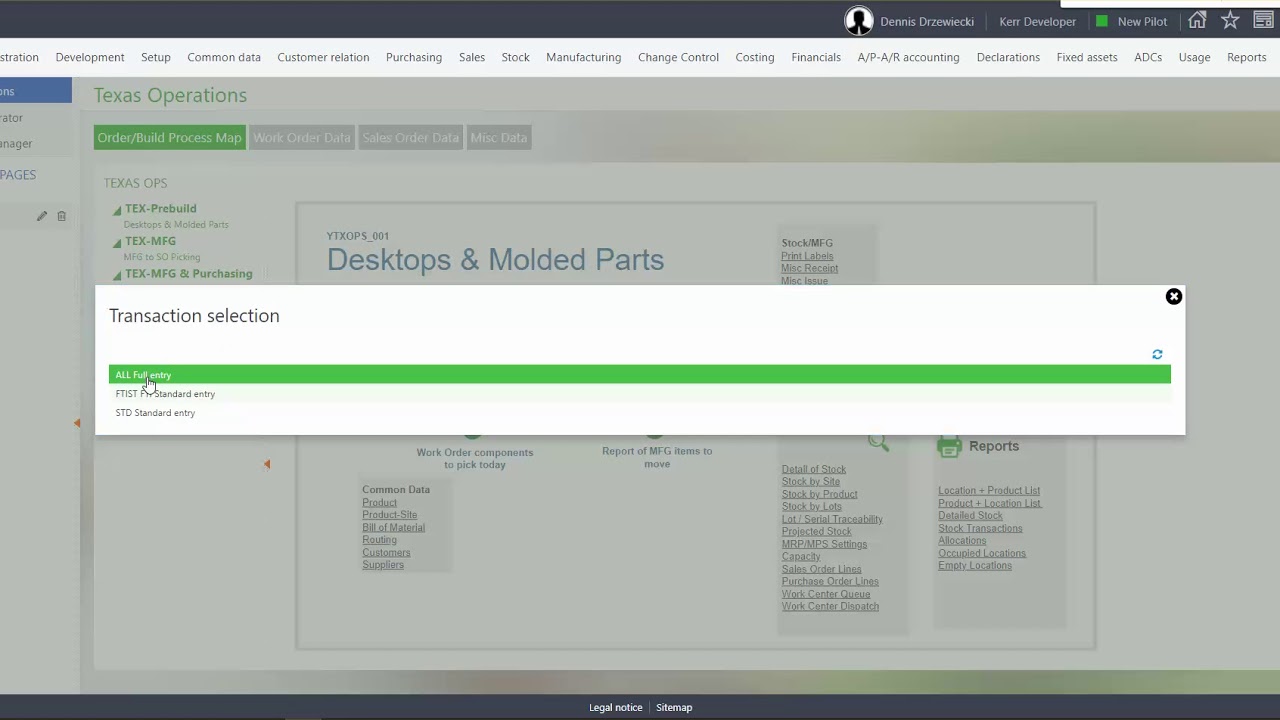Image resolution: width=1280 pixels, height=720 pixels.
Task: Open Empty Locations report link
Action: click(x=975, y=565)
